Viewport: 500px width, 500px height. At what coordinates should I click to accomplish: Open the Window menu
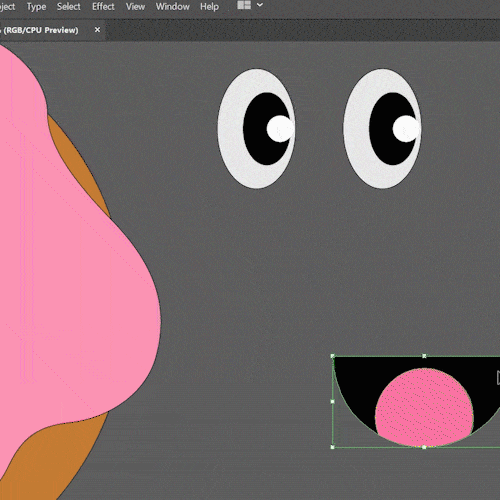(173, 7)
